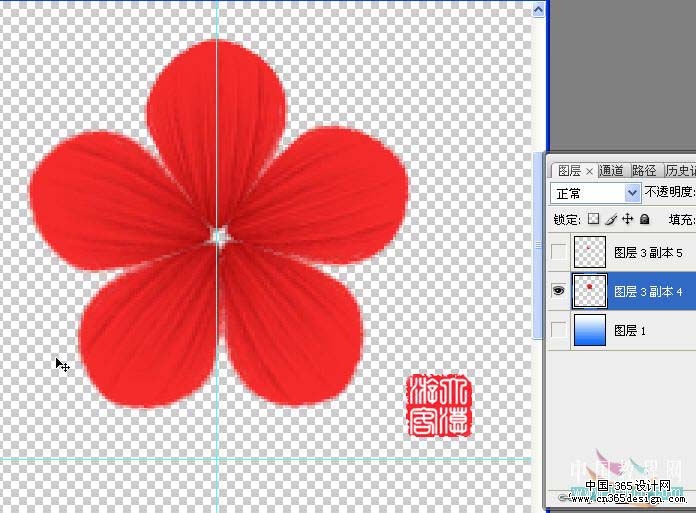Click the 图层 3 副本 4 layer thumbnail
Viewport: 696px width, 513px height.
coord(590,291)
